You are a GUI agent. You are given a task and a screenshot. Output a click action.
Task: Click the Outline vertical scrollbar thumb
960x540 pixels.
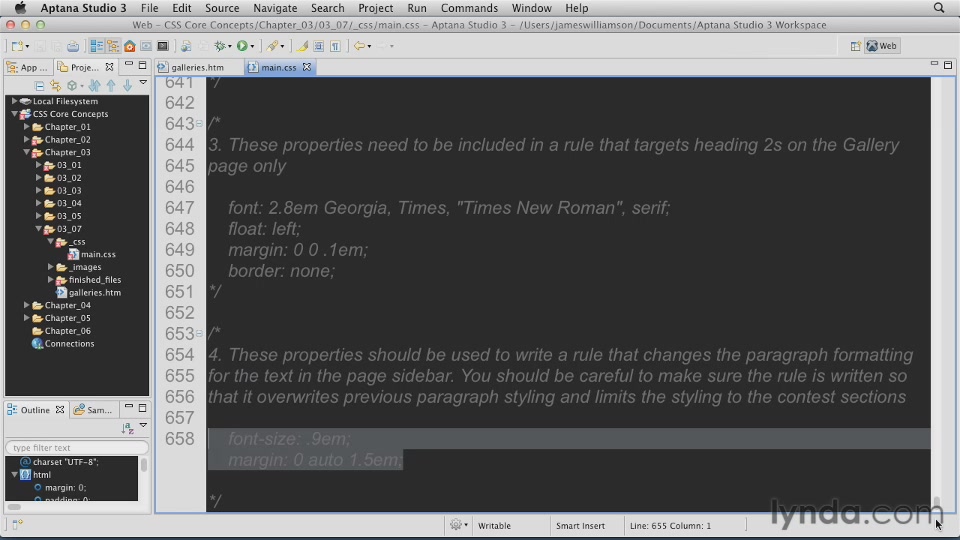click(144, 465)
